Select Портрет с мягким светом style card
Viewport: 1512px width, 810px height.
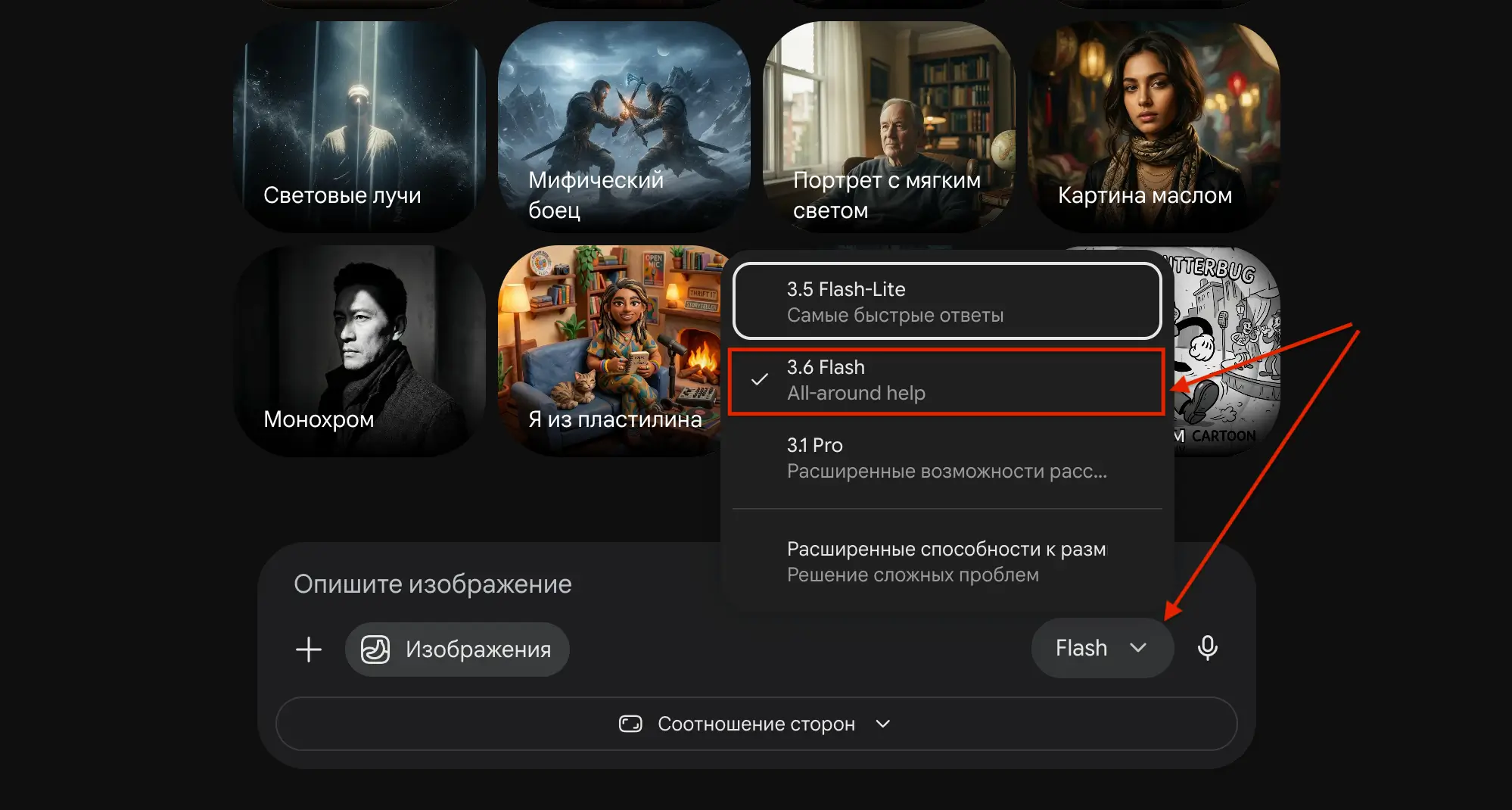tap(889, 126)
